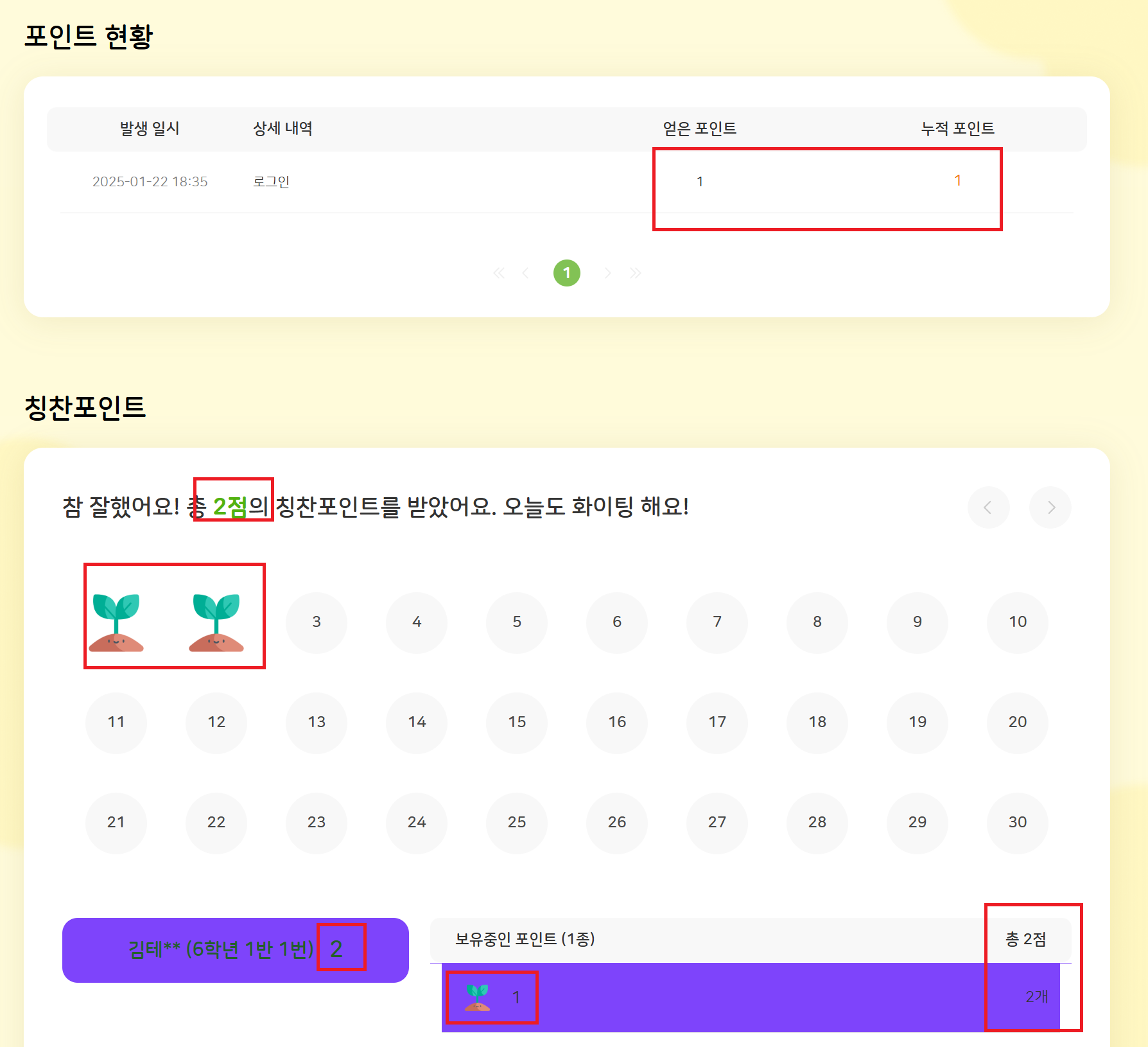Click the second sprout praise-point icon
This screenshot has width=1148, height=1047.
click(x=216, y=622)
